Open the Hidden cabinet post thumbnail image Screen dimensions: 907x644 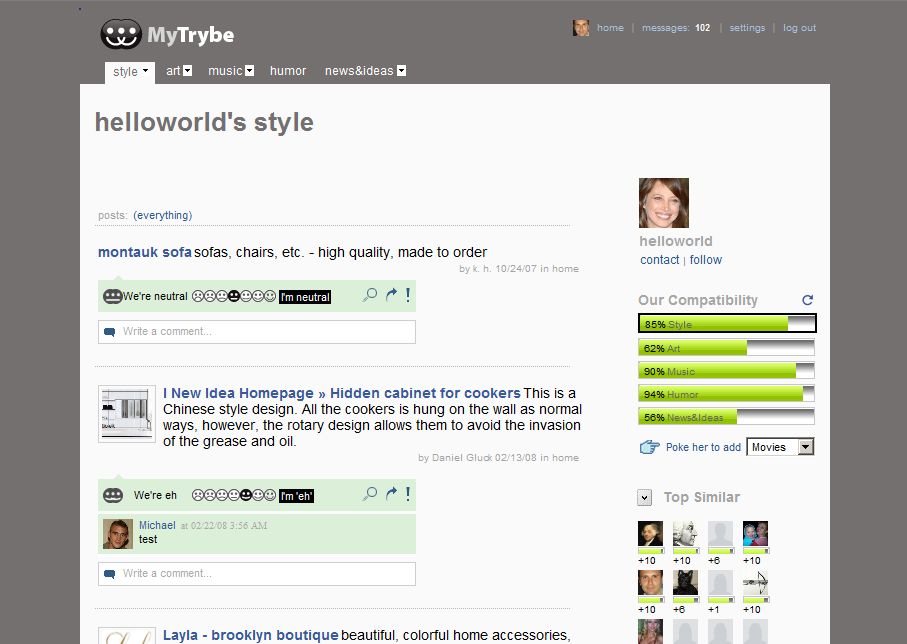127,414
